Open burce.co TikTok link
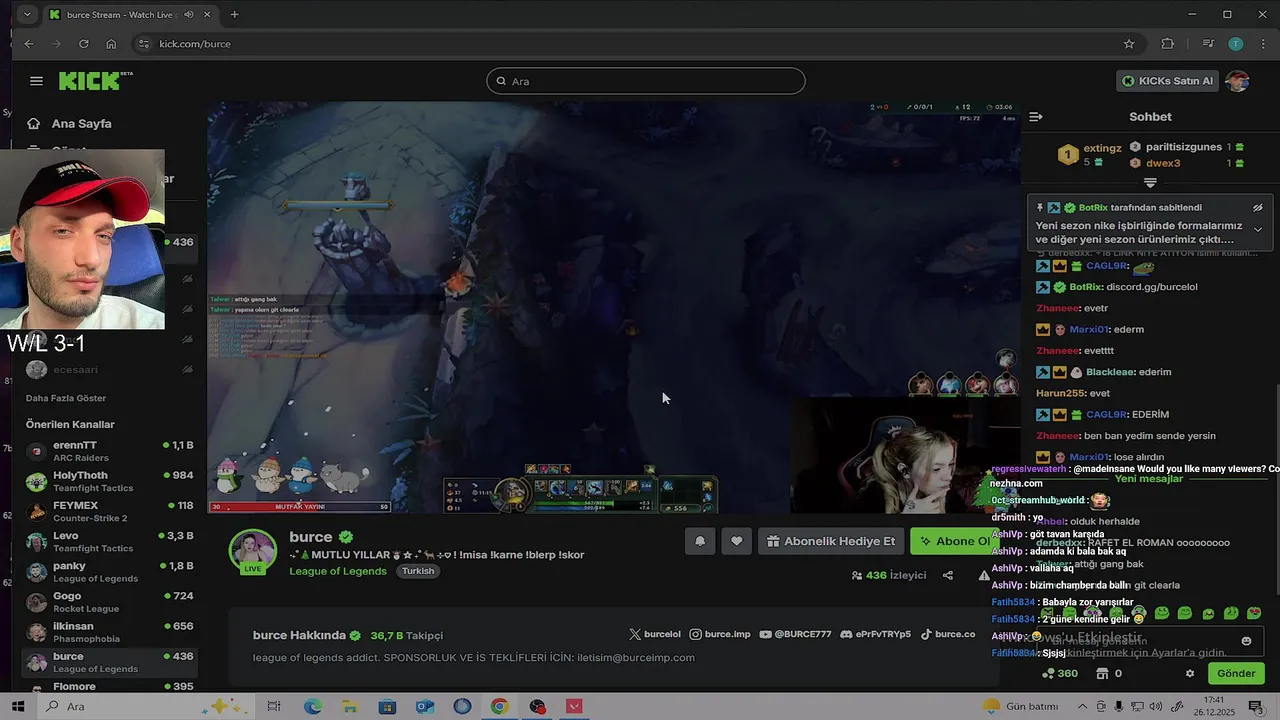Viewport: 1280px width, 720px height. coord(947,634)
